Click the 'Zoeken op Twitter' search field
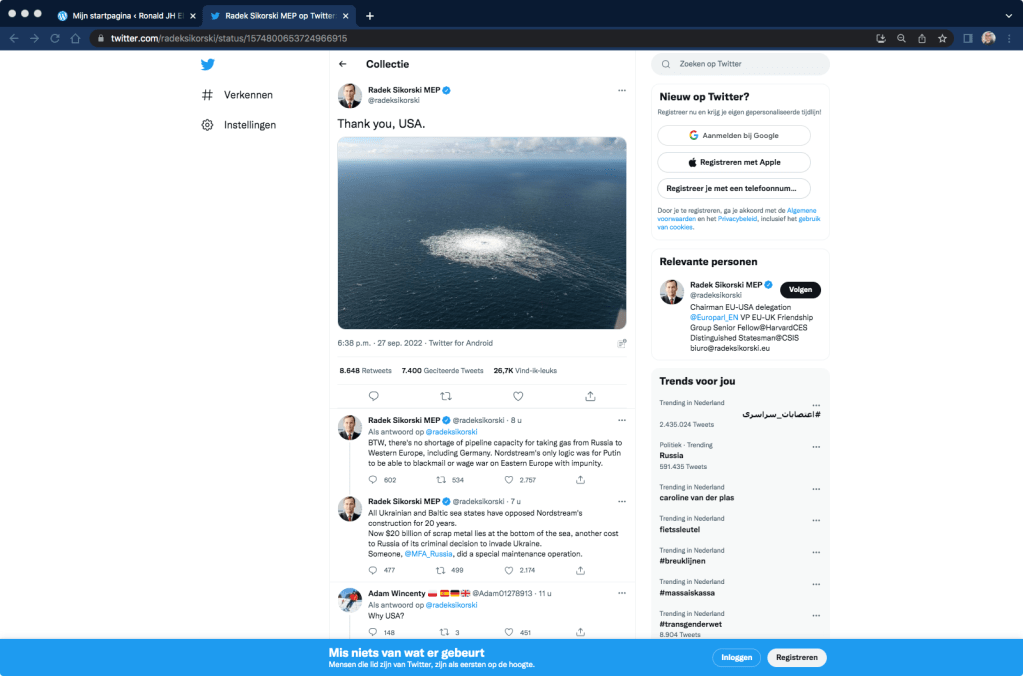 coord(740,64)
